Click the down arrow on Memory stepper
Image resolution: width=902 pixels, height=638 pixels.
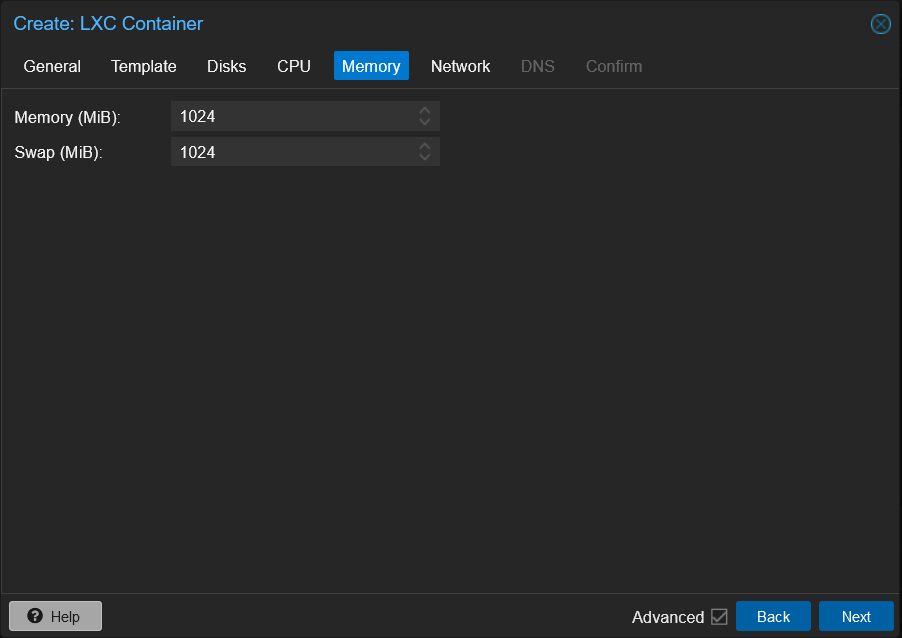coord(424,121)
